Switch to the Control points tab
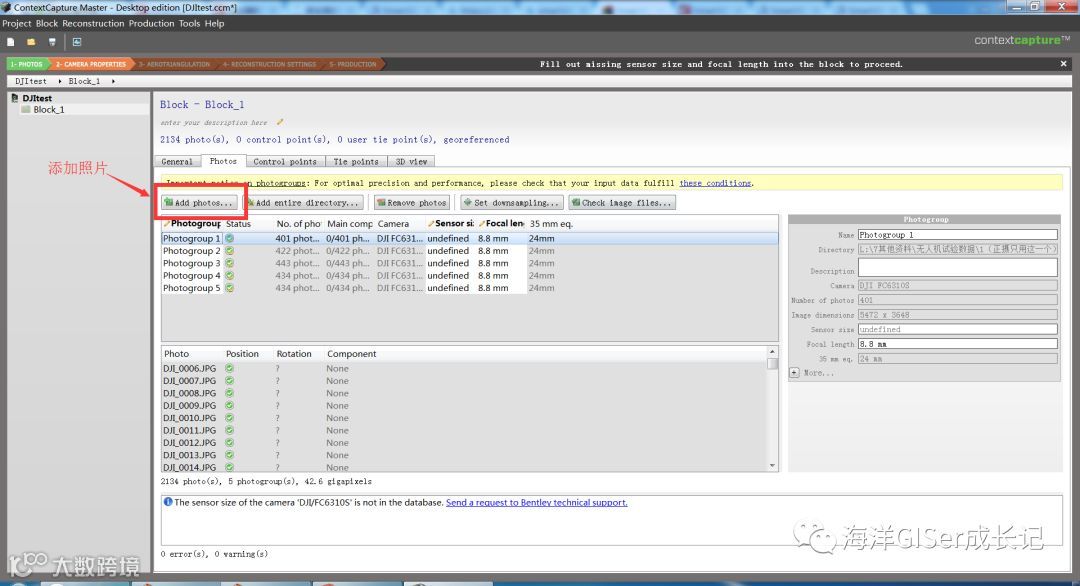Image resolution: width=1080 pixels, height=586 pixels. click(284, 161)
